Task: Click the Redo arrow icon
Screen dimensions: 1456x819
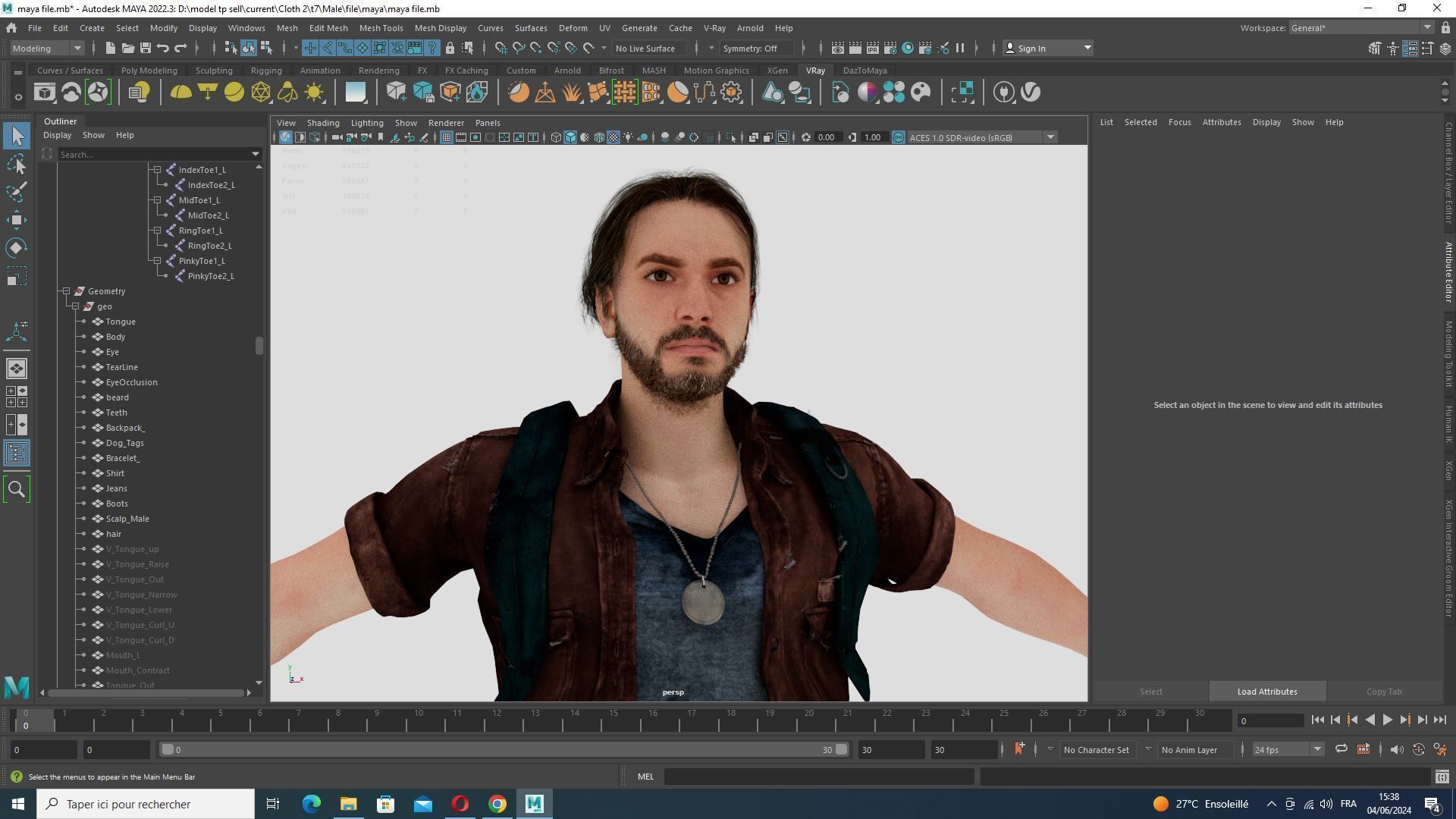Action: (x=180, y=48)
